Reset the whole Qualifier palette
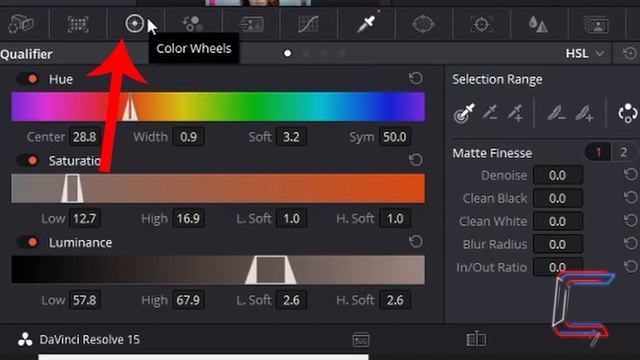 coord(630,53)
